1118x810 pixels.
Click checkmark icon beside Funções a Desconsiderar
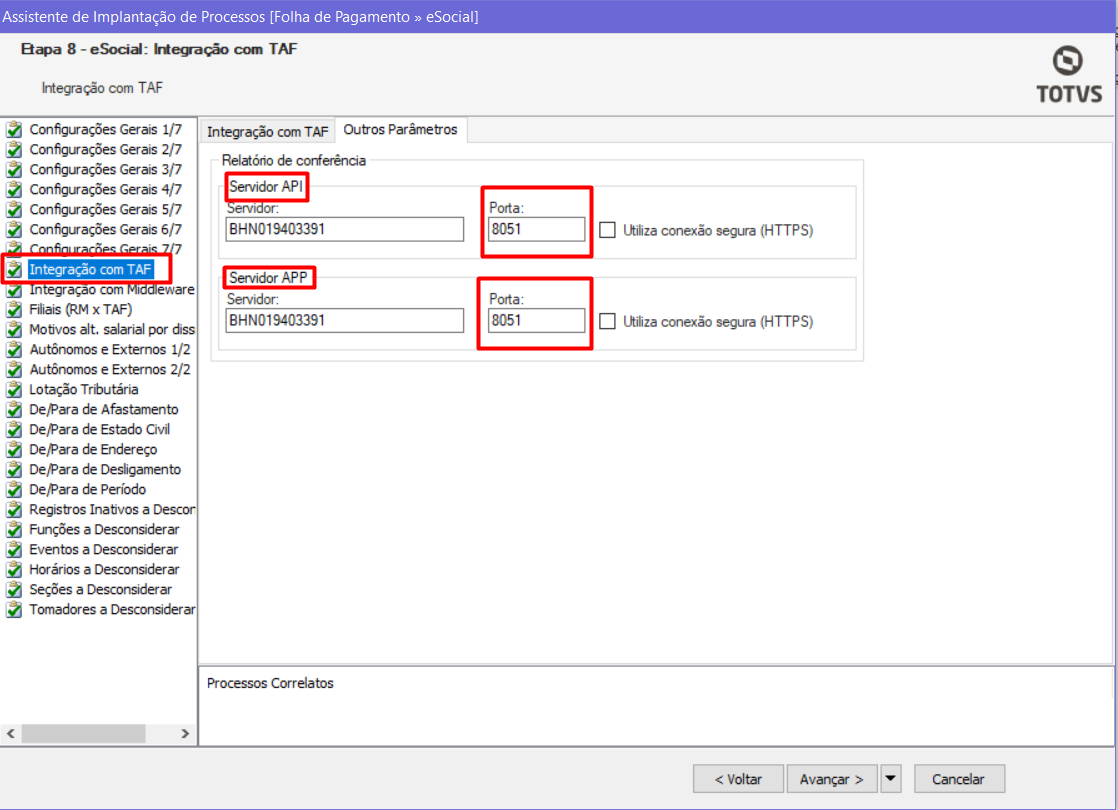coord(14,529)
